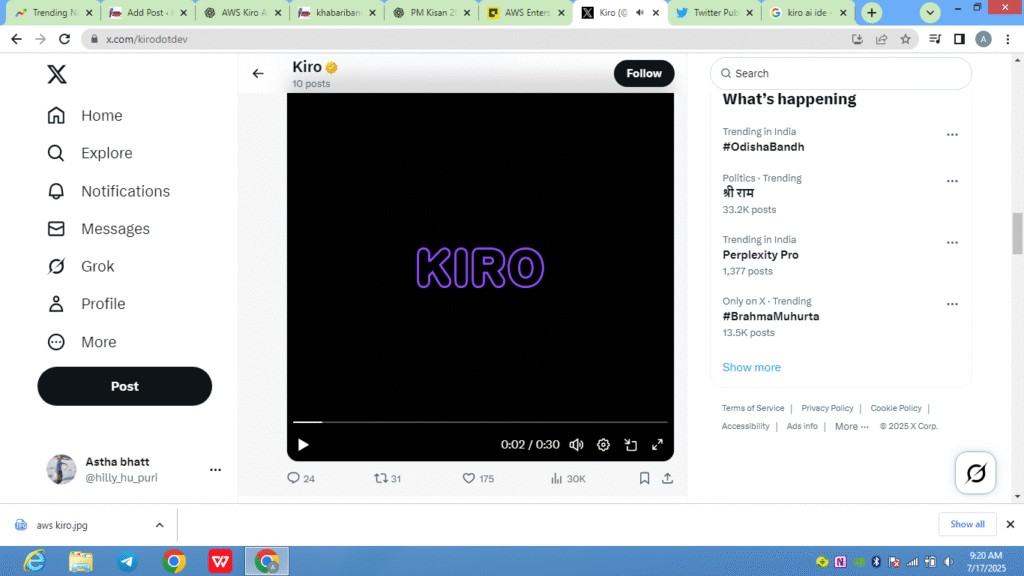Bookmark this page with the star icon
Screen dimensions: 1024x576
[905, 39]
